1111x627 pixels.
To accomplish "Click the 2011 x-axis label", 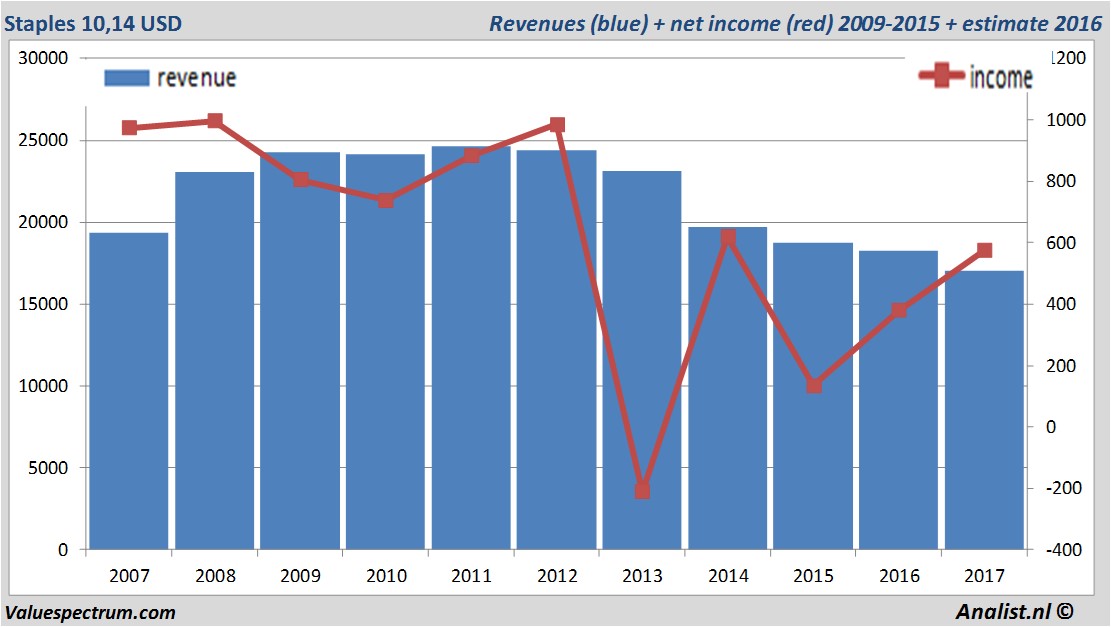I will [x=471, y=575].
